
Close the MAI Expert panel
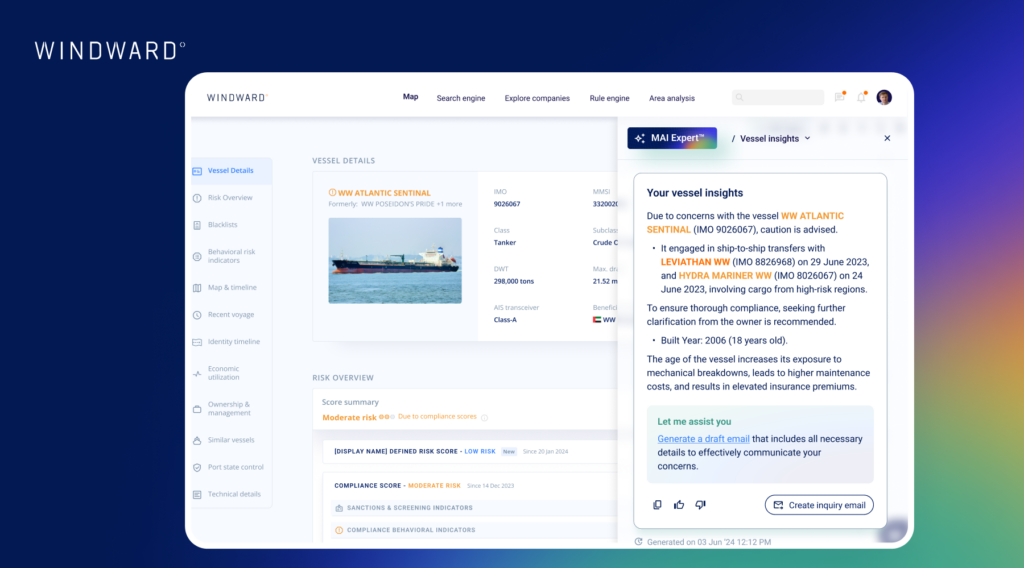coord(887,138)
